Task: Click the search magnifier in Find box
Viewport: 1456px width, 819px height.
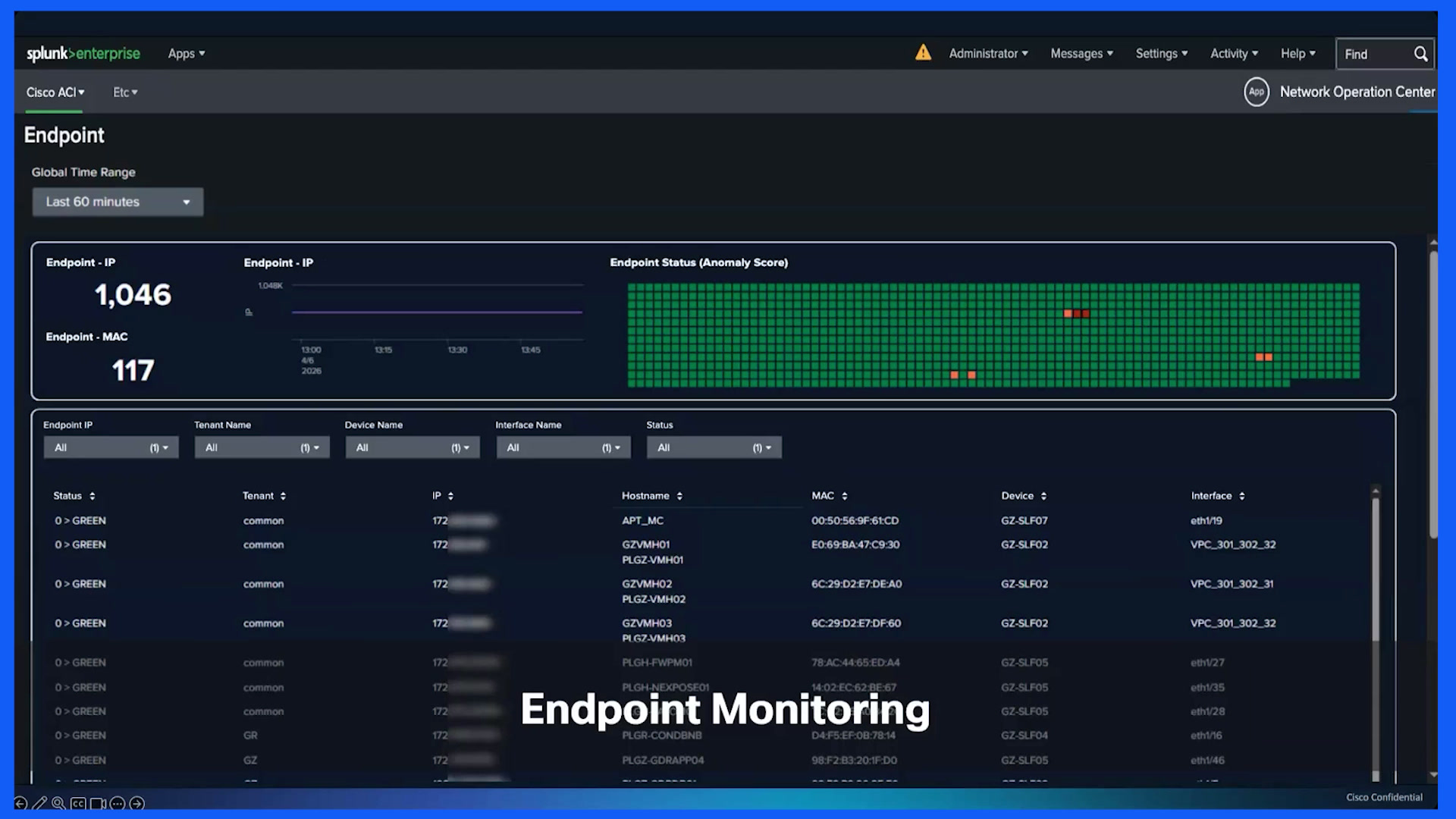Action: point(1420,54)
